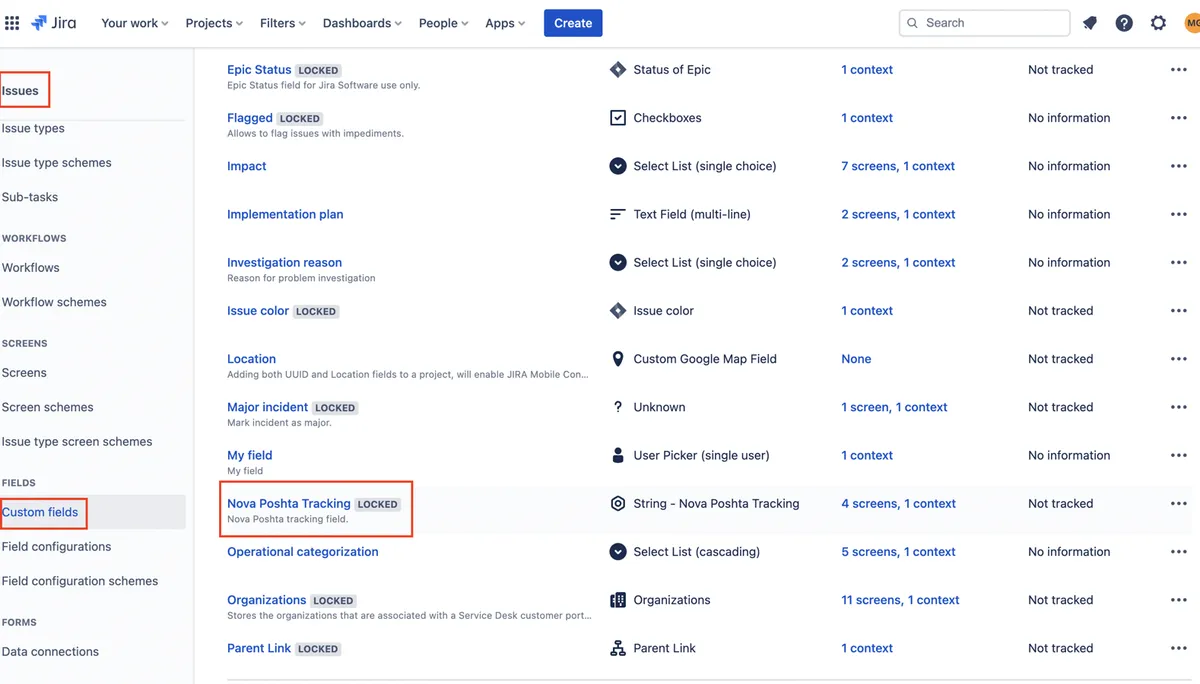Click the None link for Location
Screen dimensions: 1200x684
coord(856,359)
